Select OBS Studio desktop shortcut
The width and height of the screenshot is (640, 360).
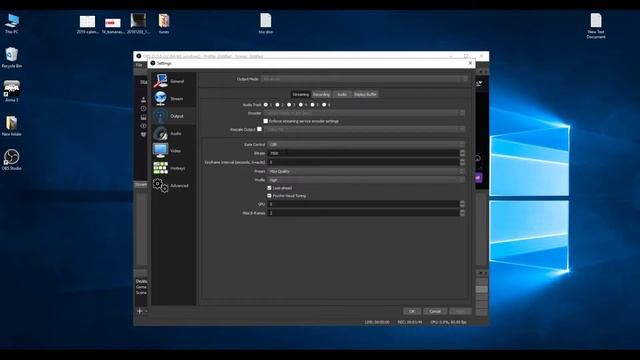12,160
